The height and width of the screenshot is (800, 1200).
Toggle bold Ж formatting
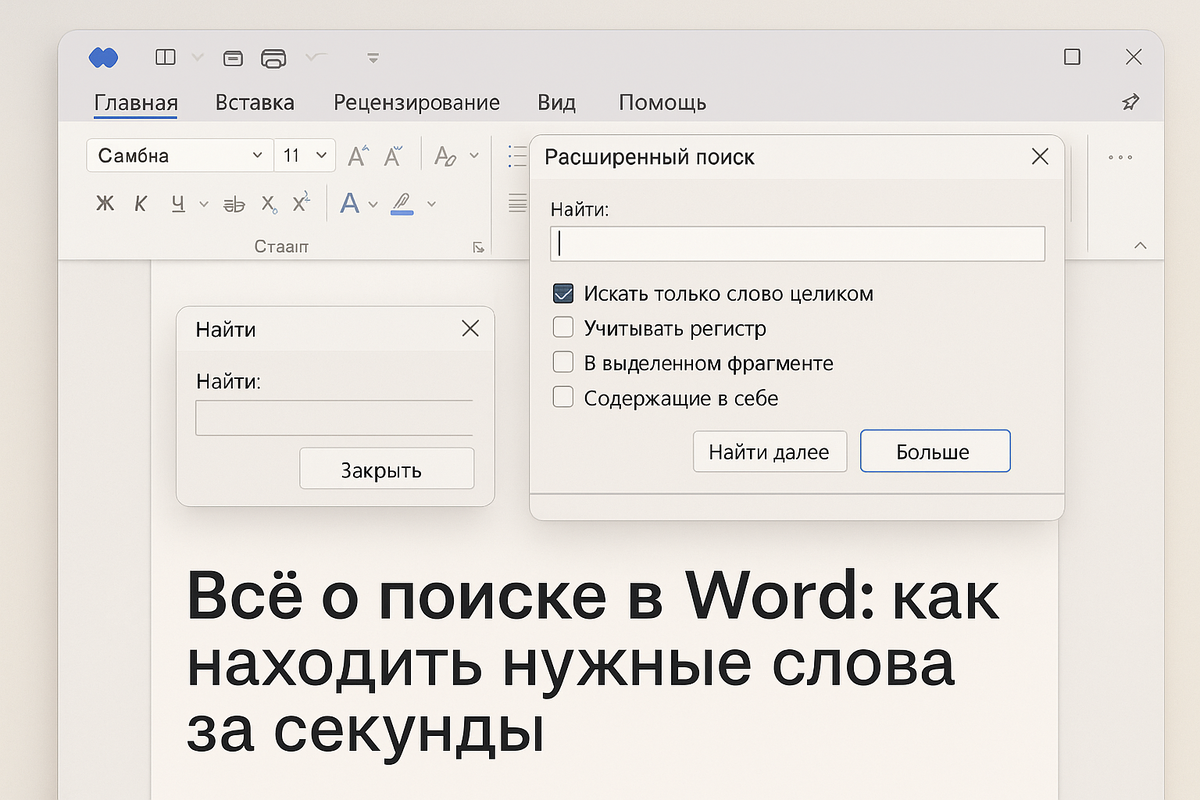[x=105, y=204]
